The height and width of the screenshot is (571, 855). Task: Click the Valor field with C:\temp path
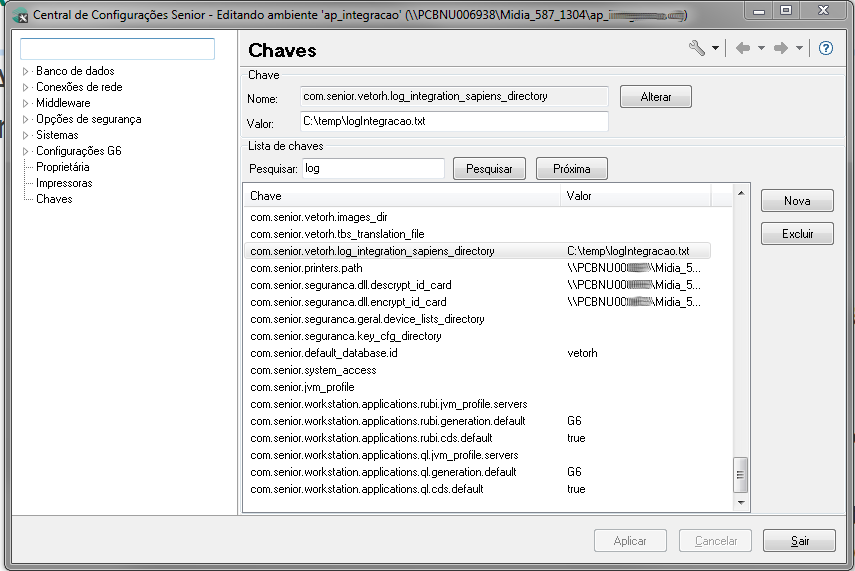click(454, 121)
